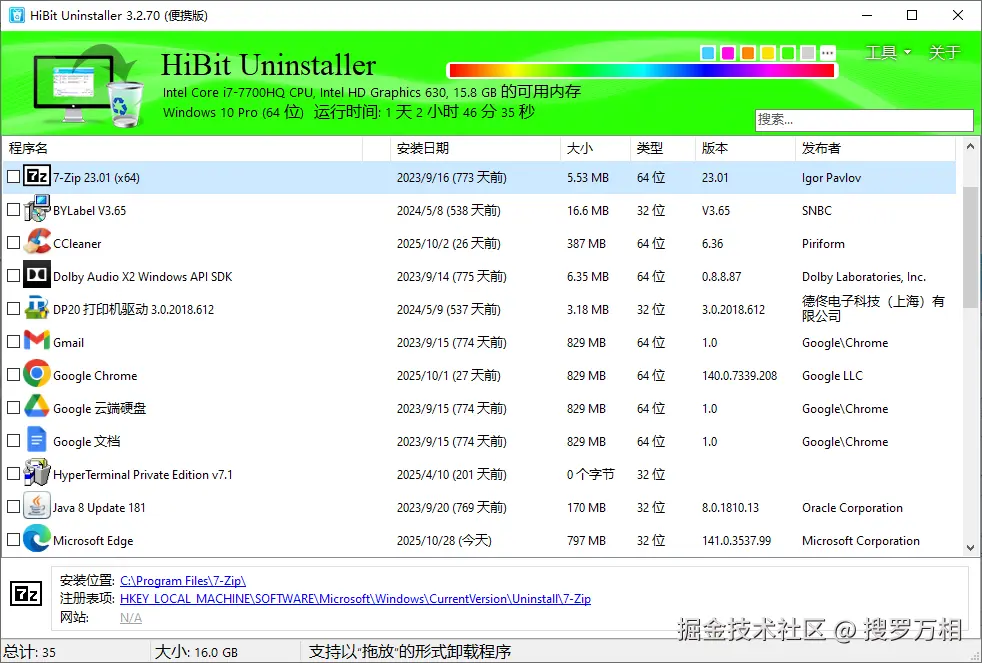Open the 关于 menu
The width and height of the screenshot is (982, 663).
[944, 53]
